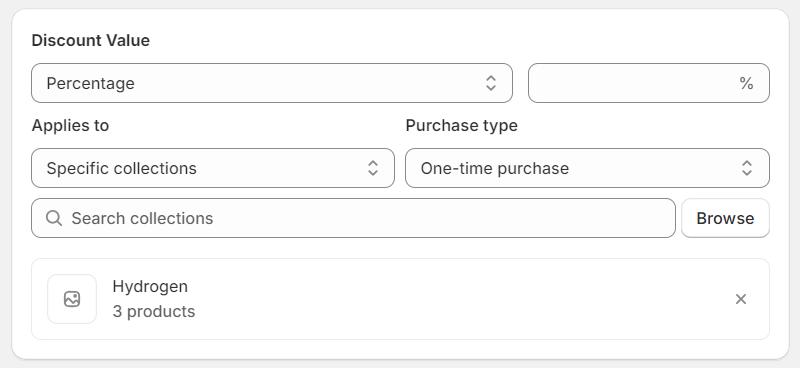The height and width of the screenshot is (368, 800).
Task: Open the Percentage discount type dropdown
Action: [271, 83]
